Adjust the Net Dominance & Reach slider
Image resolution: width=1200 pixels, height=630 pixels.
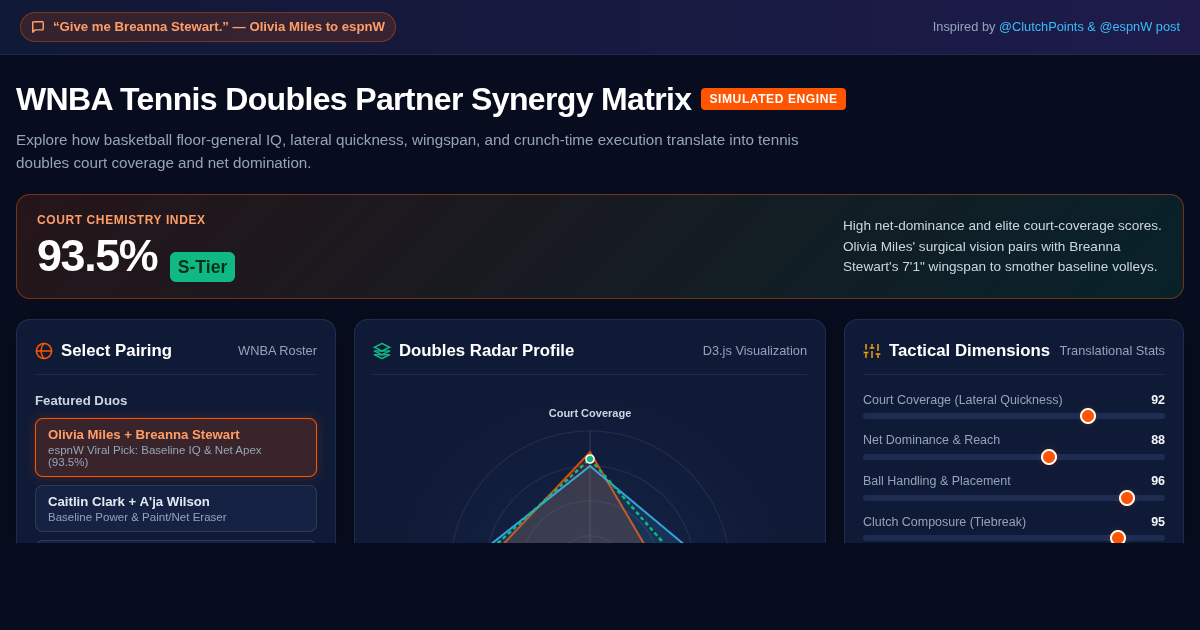[1014, 457]
